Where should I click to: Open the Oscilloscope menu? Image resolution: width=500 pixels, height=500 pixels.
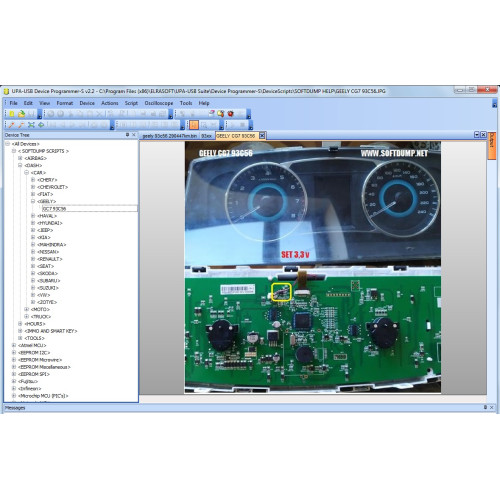pos(159,103)
